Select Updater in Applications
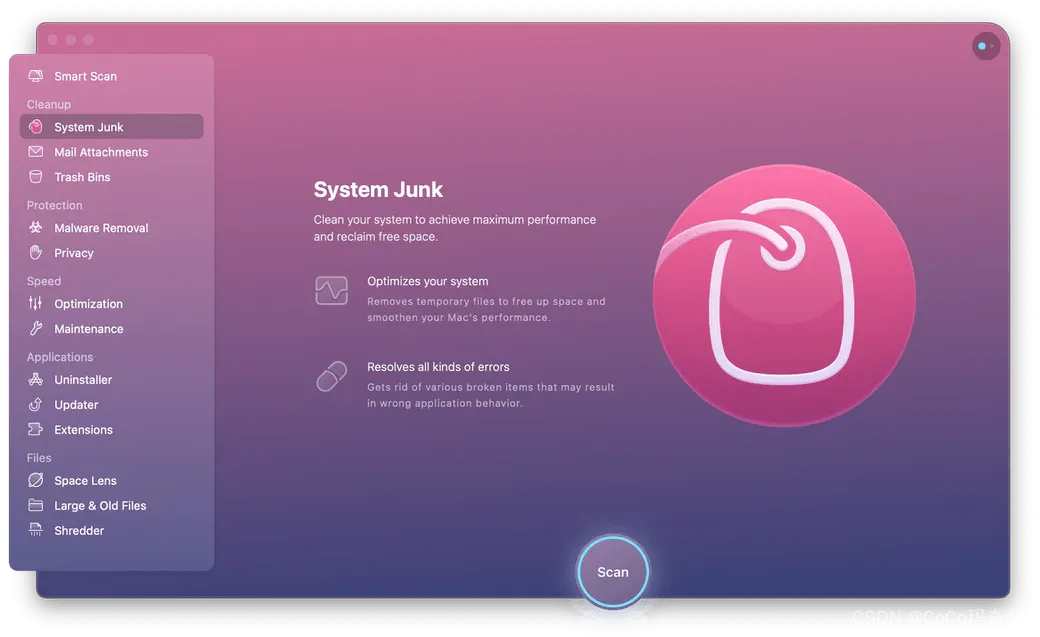 111,404
